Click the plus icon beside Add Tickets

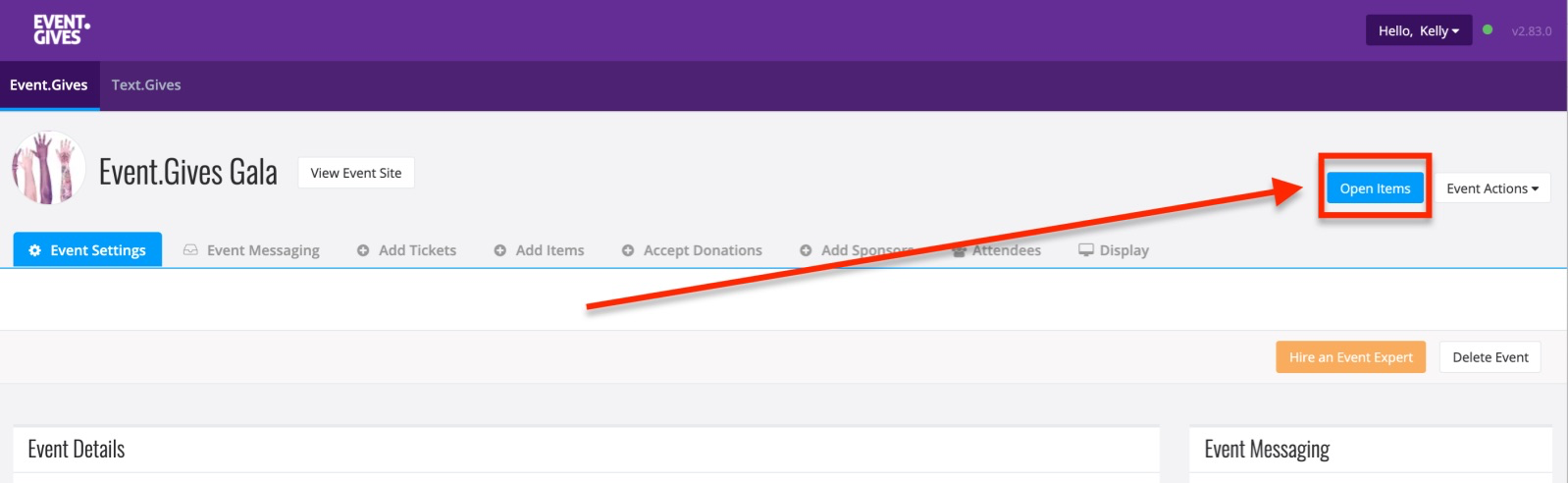click(363, 250)
